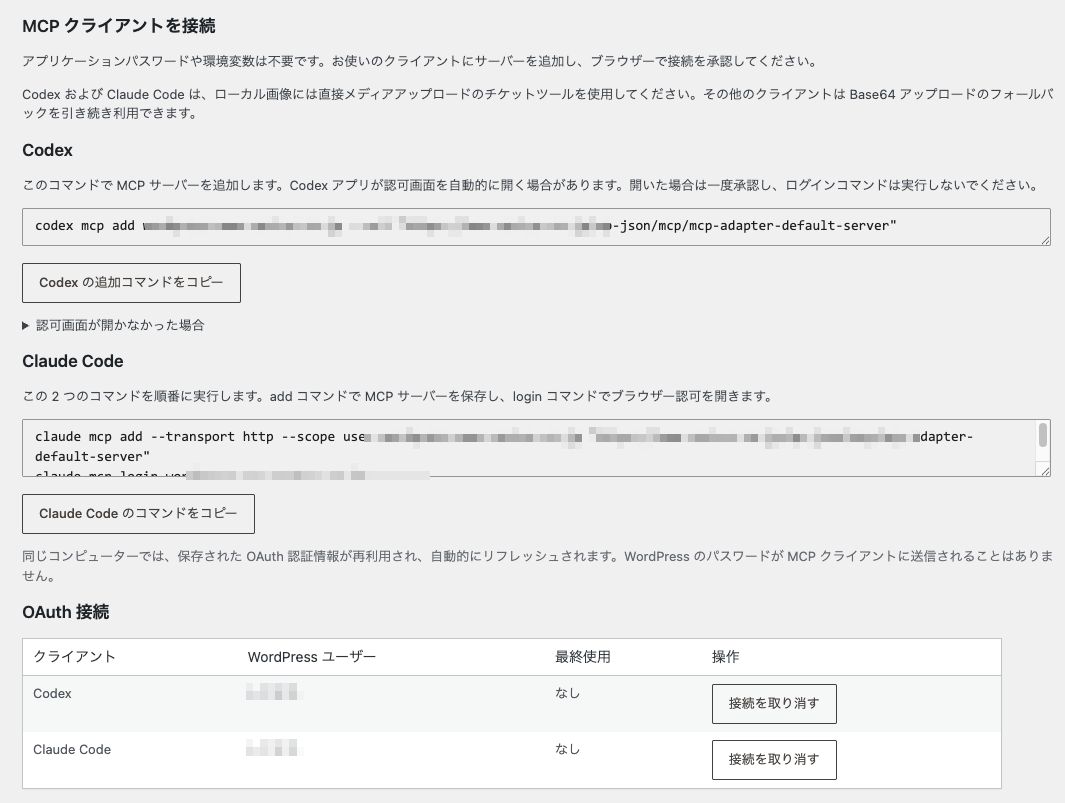Click the クライアント column header
This screenshot has width=1065, height=803.
[75, 657]
